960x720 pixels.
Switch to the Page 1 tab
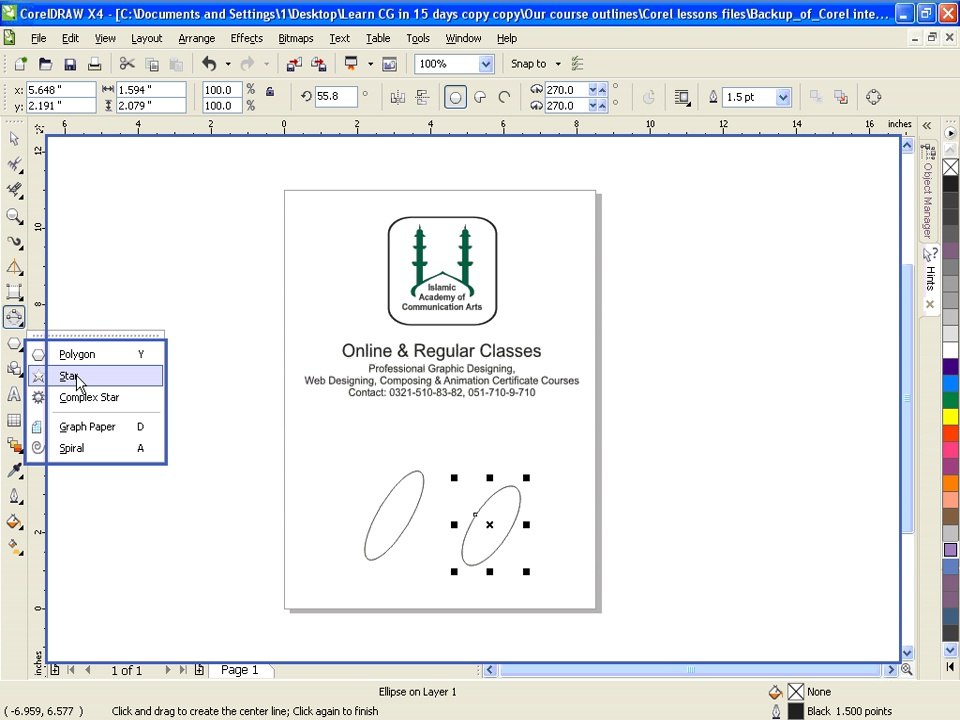239,670
